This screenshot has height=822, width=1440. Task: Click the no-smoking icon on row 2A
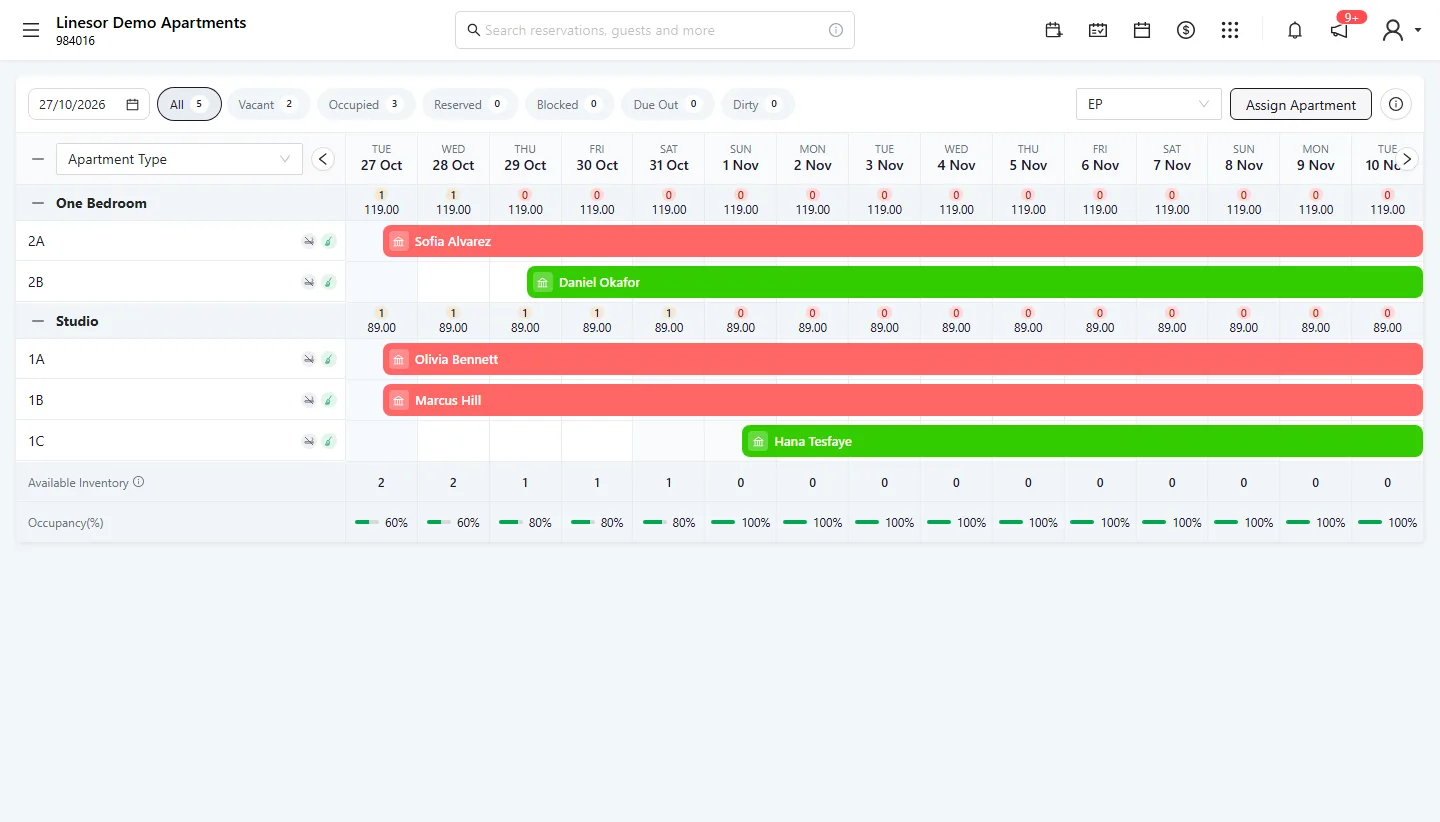(309, 241)
